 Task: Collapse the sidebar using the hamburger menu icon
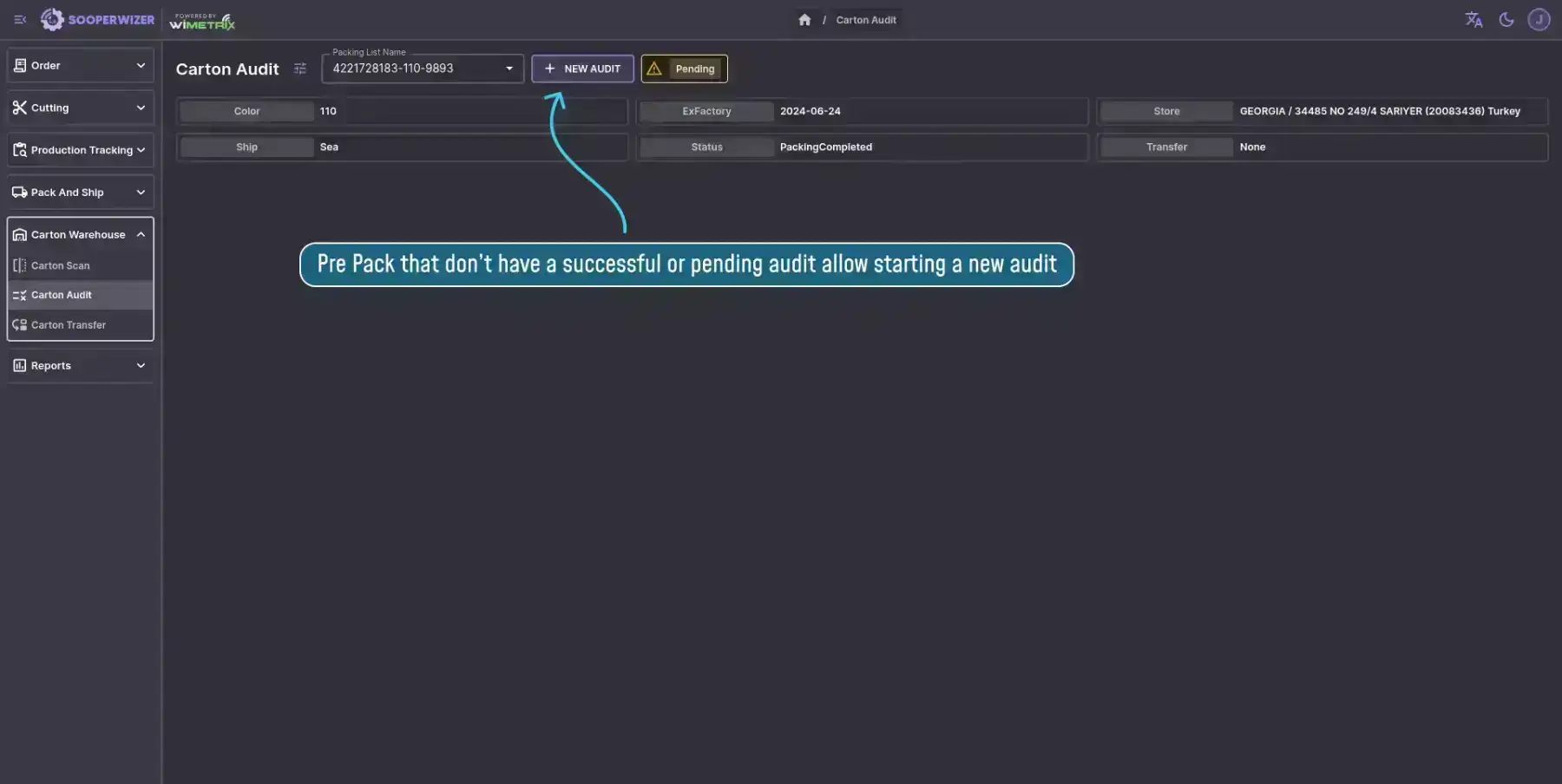pyautogui.click(x=20, y=19)
